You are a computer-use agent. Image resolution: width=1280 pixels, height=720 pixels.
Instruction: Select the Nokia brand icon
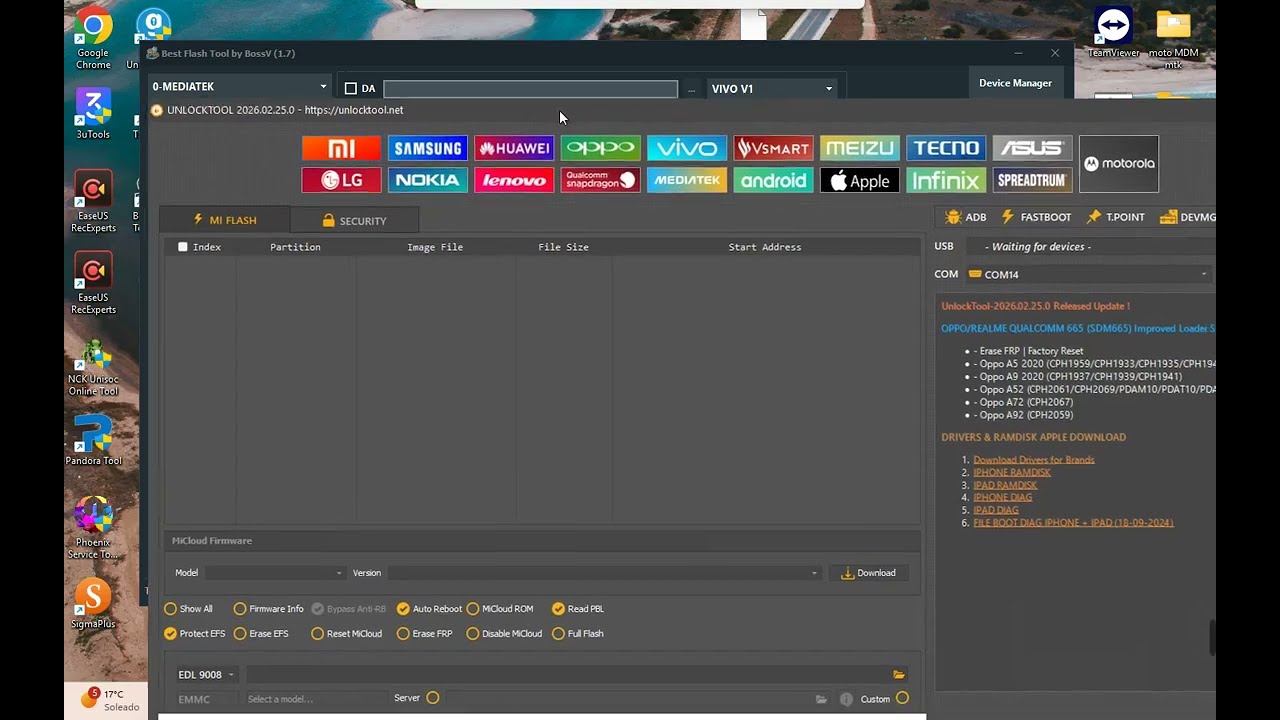pyautogui.click(x=427, y=180)
